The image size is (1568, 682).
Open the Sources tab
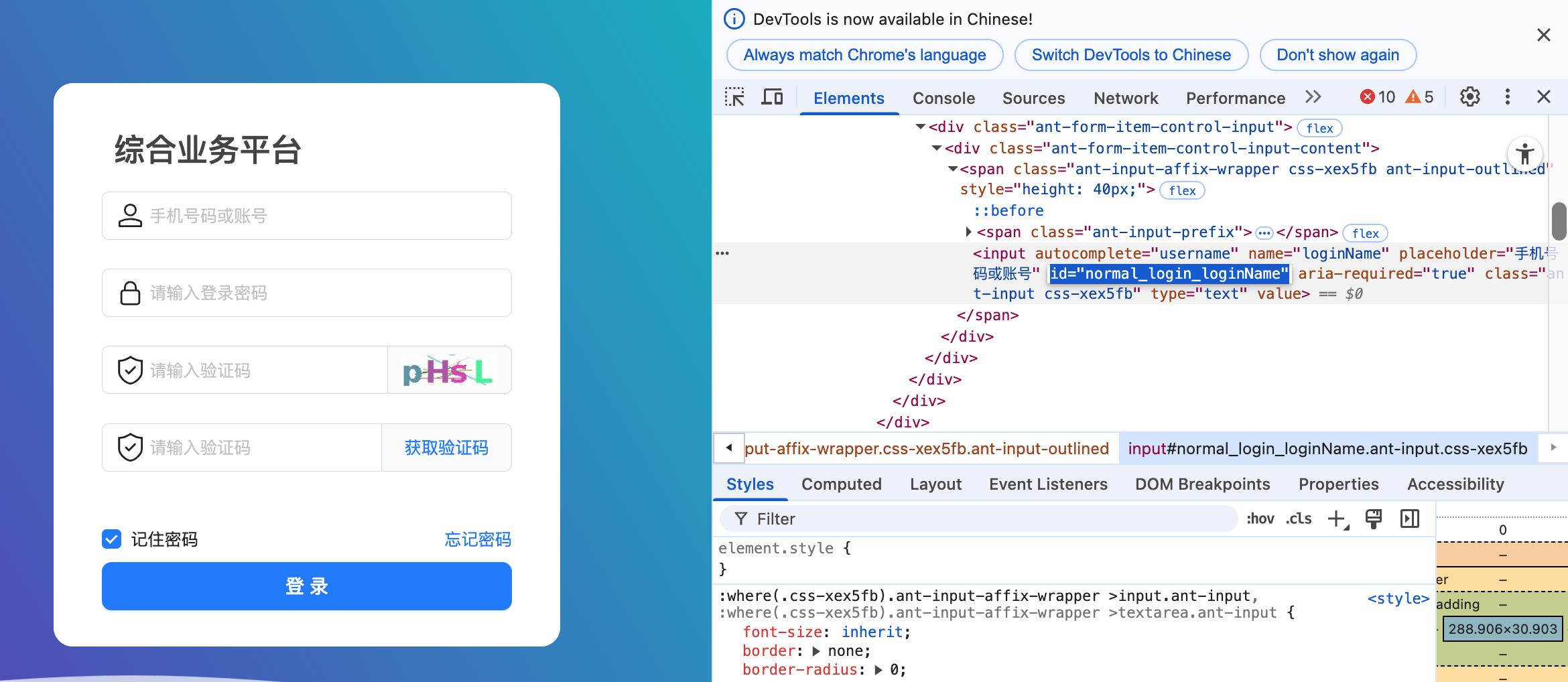click(x=1033, y=98)
